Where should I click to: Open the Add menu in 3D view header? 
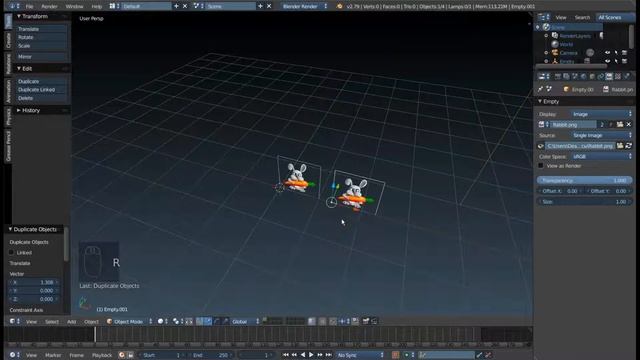(x=71, y=322)
